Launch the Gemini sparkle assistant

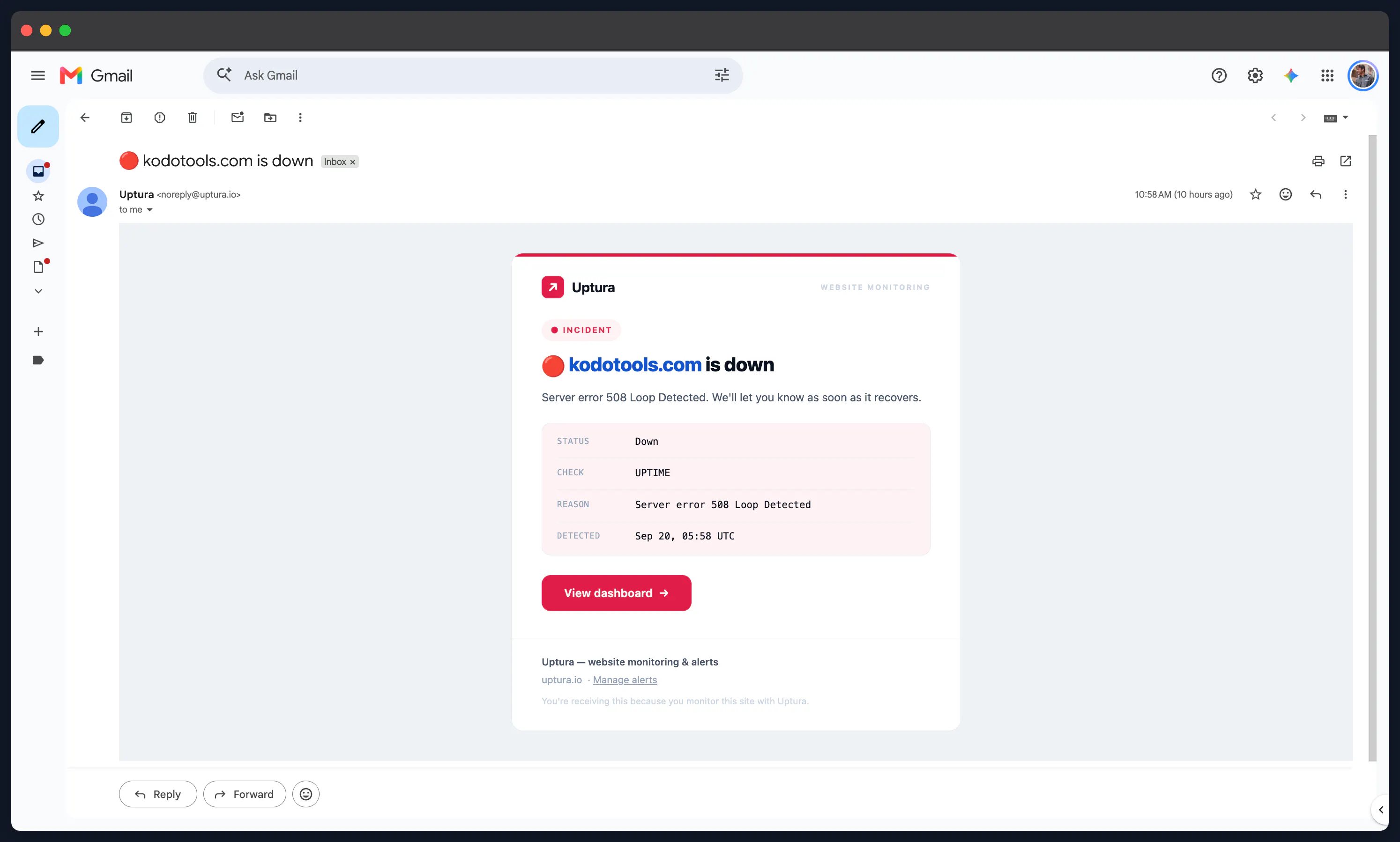(x=1291, y=75)
